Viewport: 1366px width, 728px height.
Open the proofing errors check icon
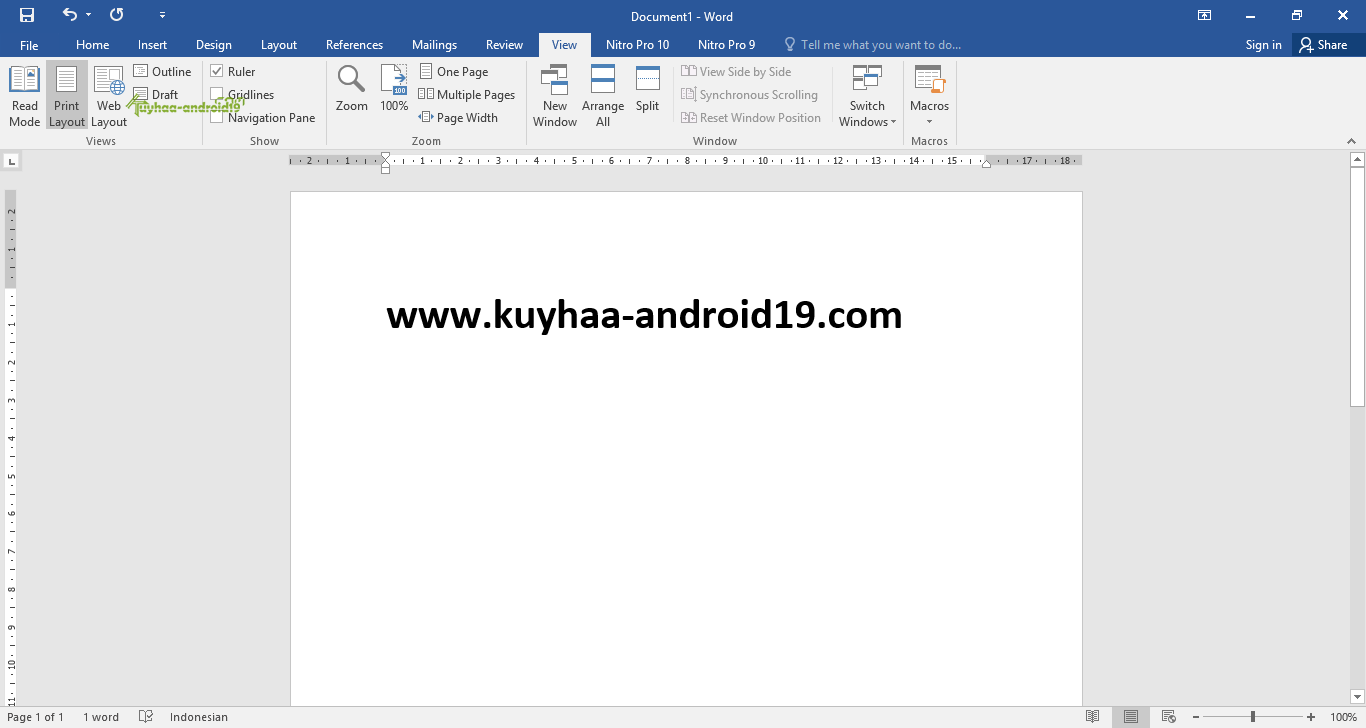point(146,717)
